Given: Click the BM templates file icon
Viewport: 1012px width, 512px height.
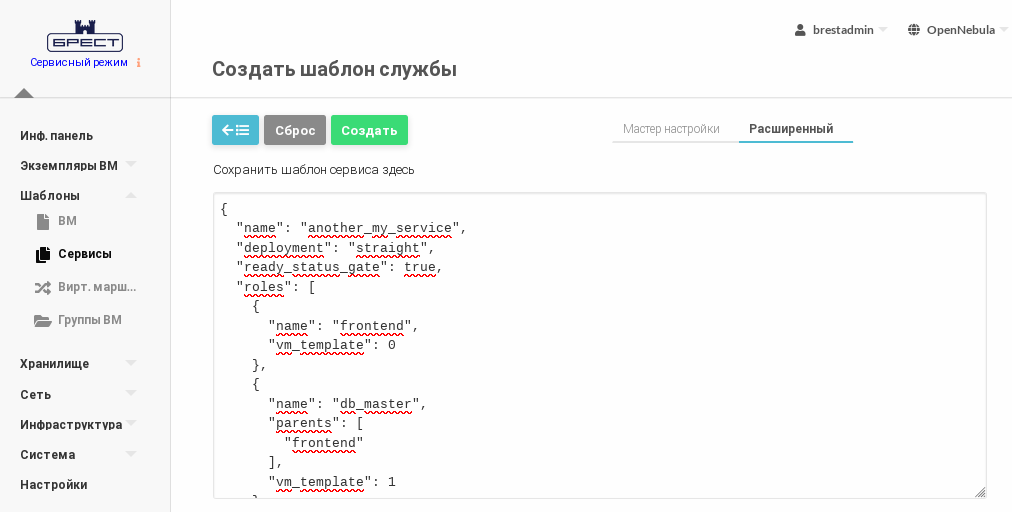Looking at the screenshot, I should (43, 221).
